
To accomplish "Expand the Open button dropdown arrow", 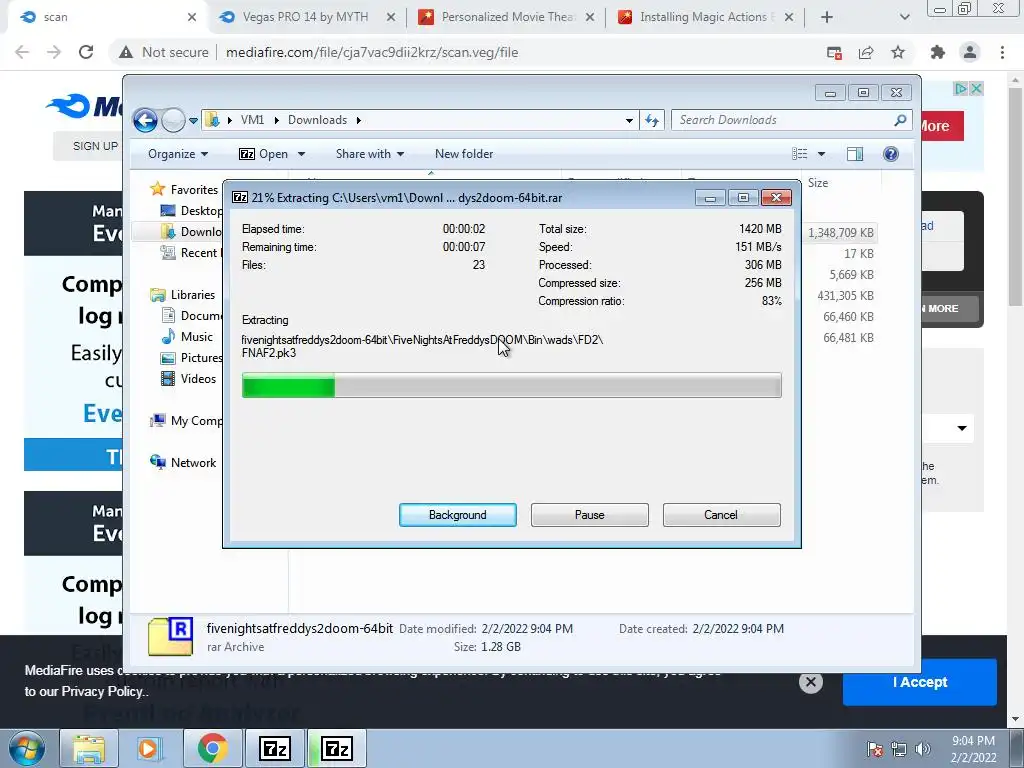I will pos(301,154).
